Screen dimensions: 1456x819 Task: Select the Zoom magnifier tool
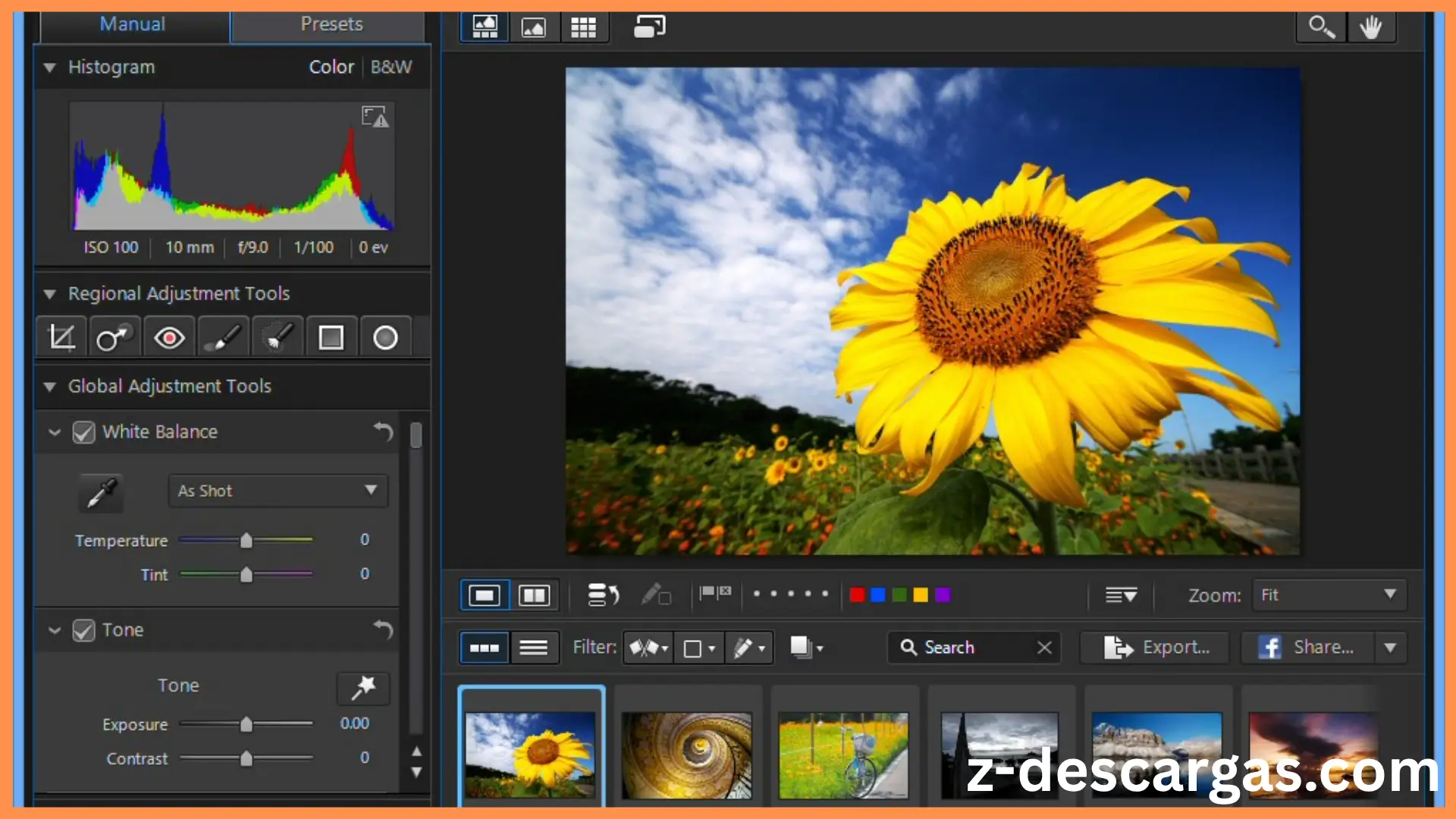1321,28
